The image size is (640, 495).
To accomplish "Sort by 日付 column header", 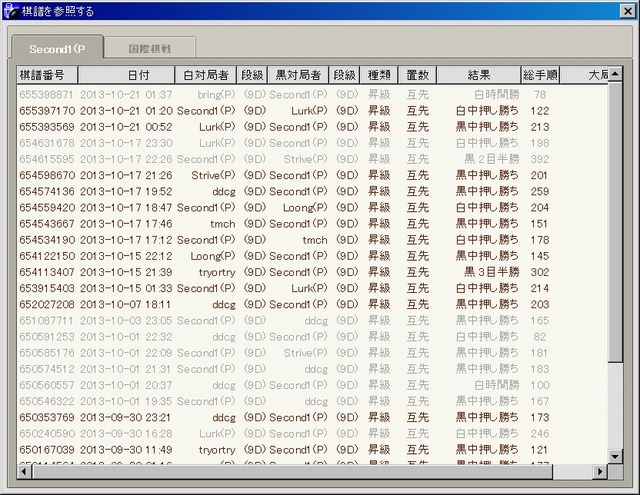I will tap(126, 75).
